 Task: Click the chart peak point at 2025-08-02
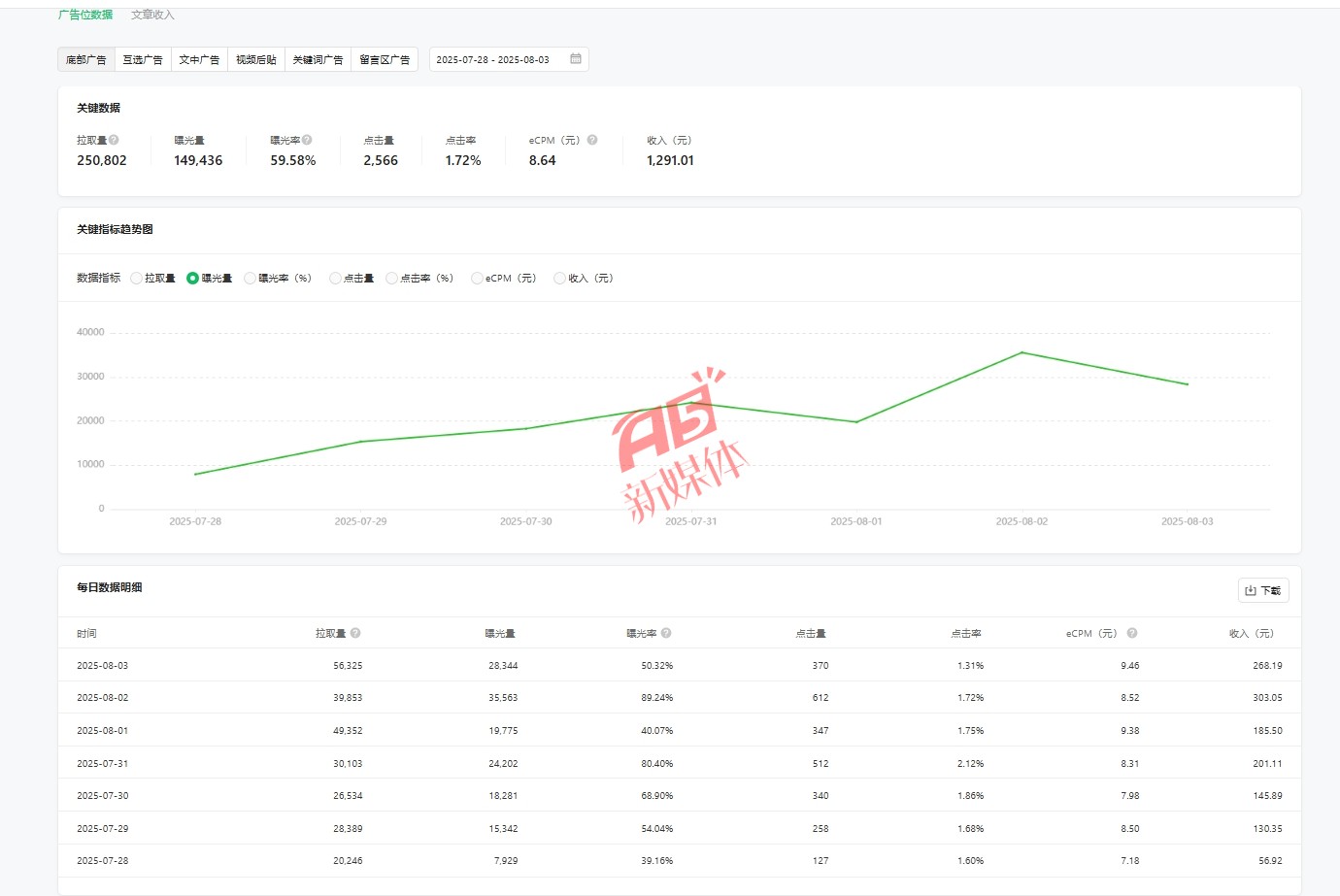(x=1022, y=352)
